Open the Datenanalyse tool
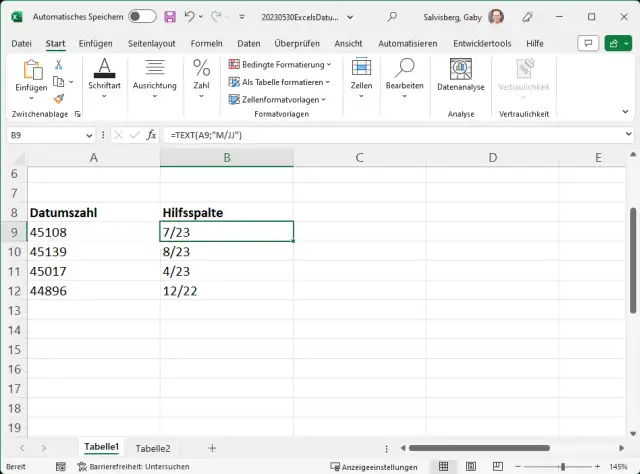Screen dimensions: 640x474 [460, 73]
